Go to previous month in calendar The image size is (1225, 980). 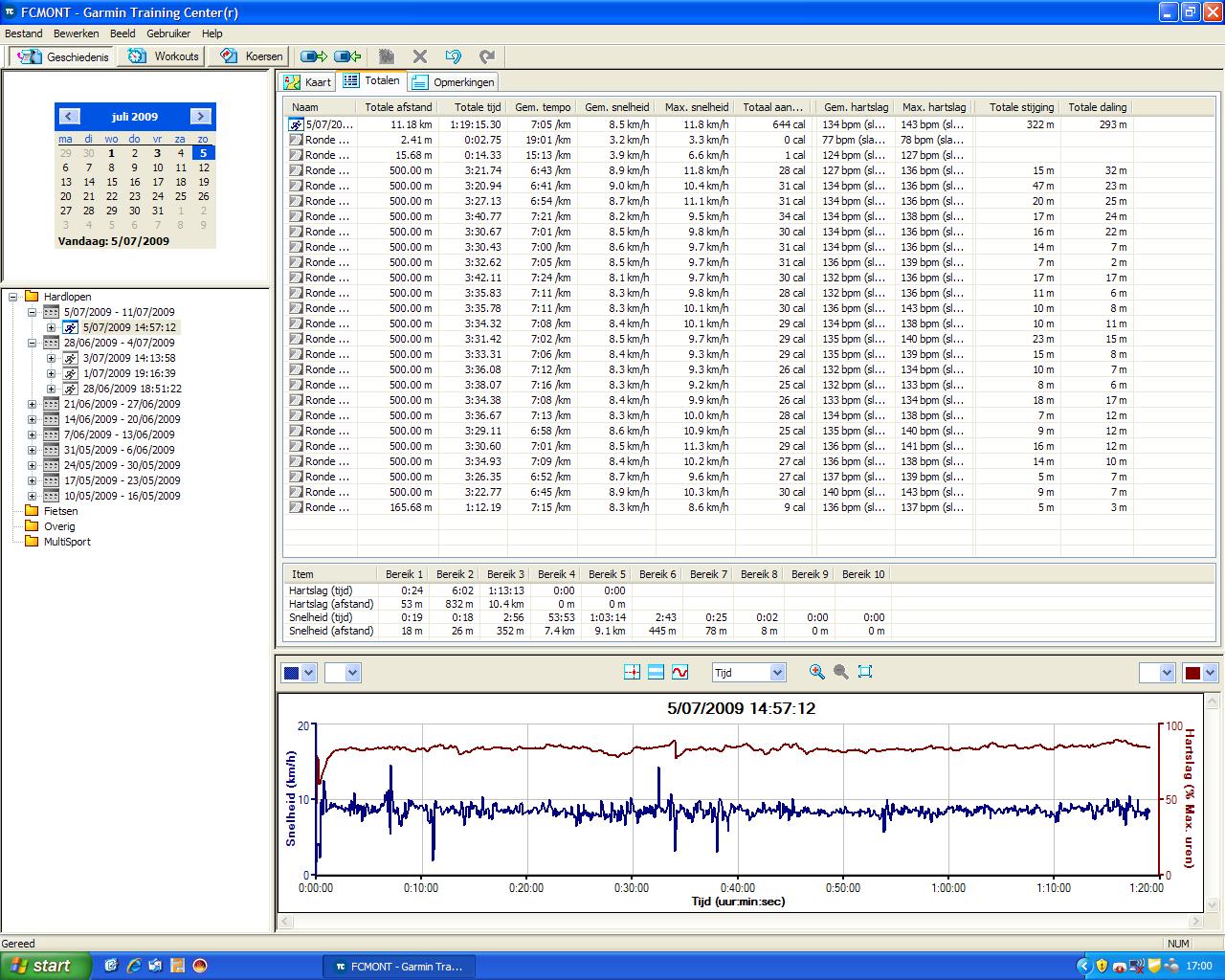point(69,117)
